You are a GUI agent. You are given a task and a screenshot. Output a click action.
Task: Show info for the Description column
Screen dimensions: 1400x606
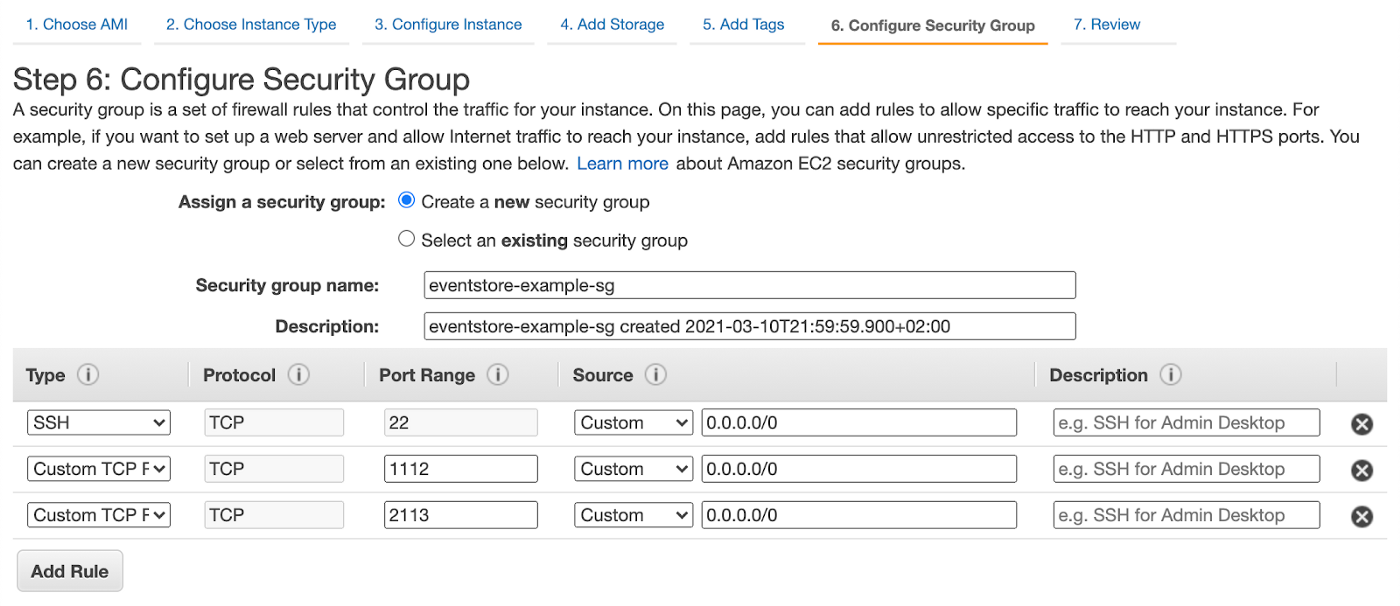[x=1170, y=375]
